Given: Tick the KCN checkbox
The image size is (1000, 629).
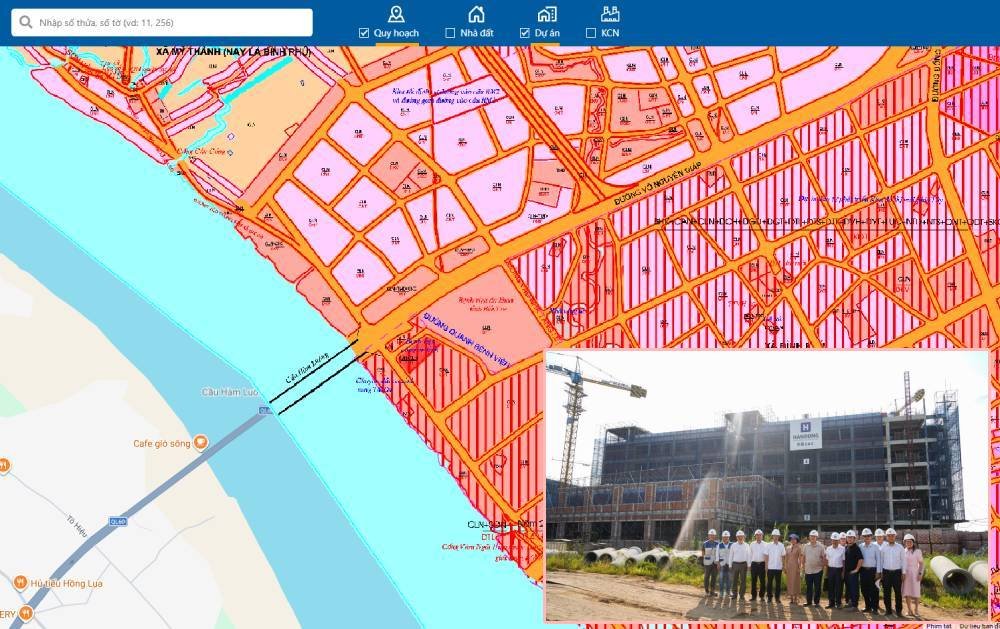Looking at the screenshot, I should click(x=591, y=33).
